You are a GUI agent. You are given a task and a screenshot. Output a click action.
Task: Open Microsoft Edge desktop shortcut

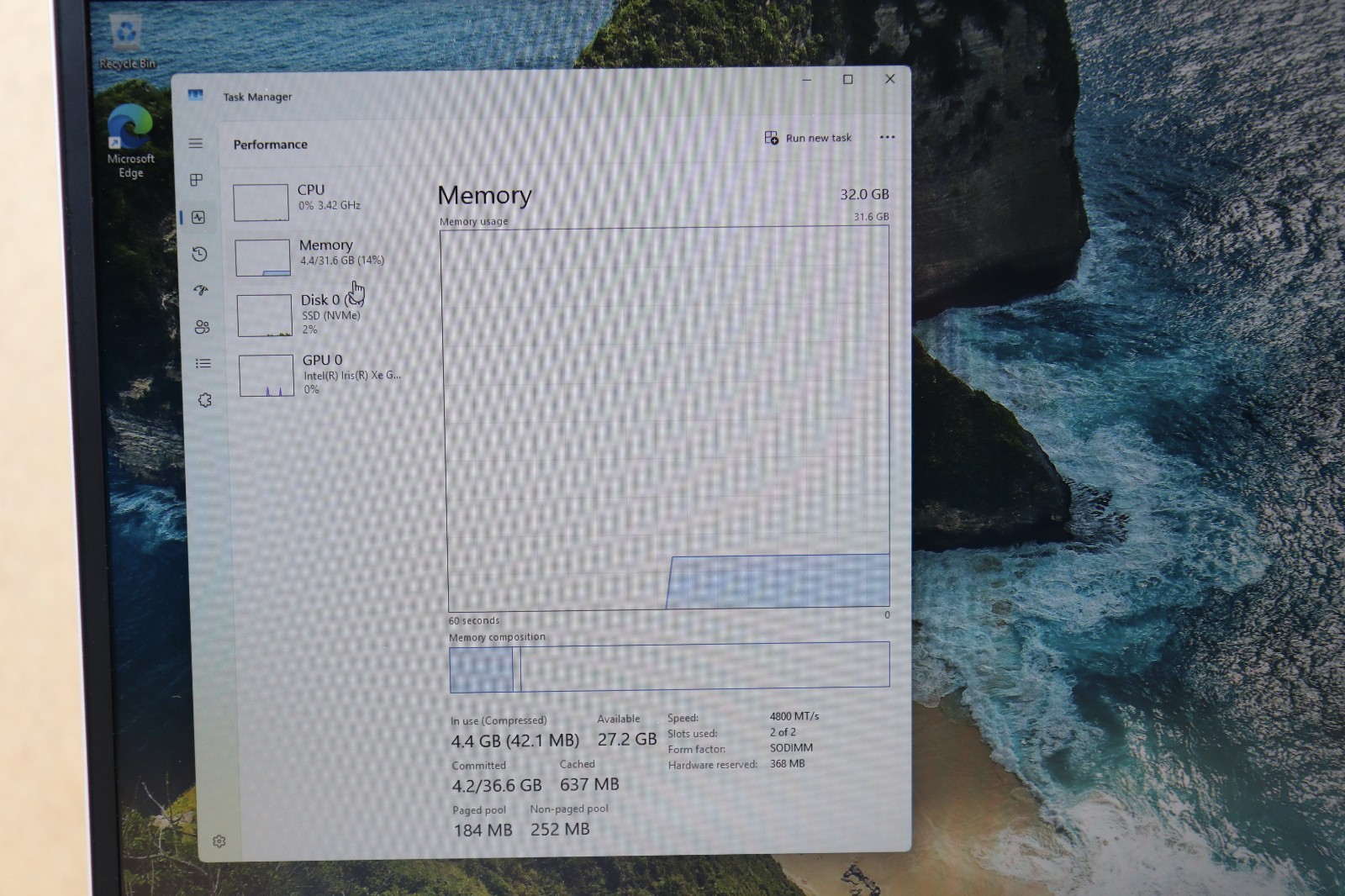click(130, 142)
